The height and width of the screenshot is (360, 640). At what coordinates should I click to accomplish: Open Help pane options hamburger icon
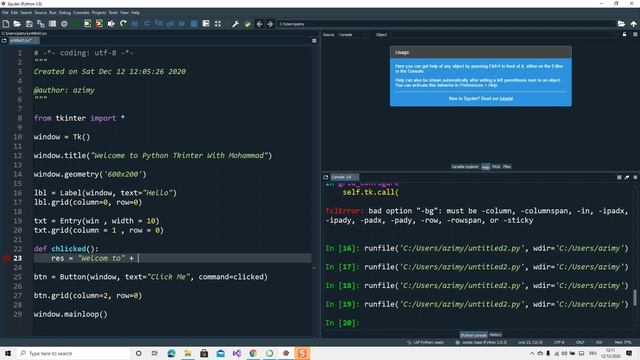coord(635,35)
